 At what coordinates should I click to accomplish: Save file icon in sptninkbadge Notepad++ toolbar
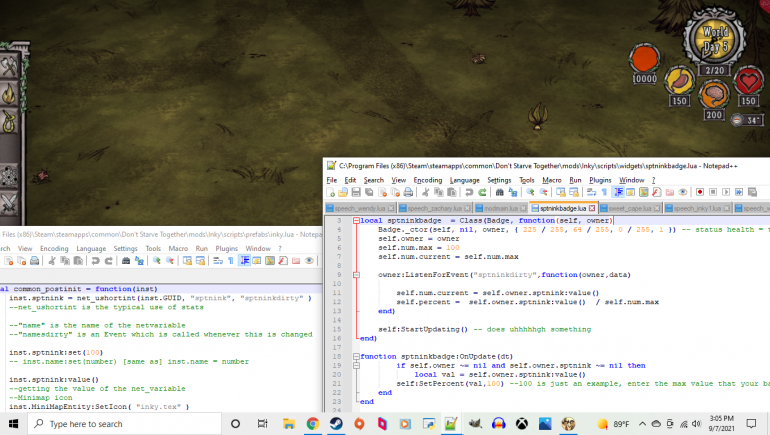tap(356, 192)
